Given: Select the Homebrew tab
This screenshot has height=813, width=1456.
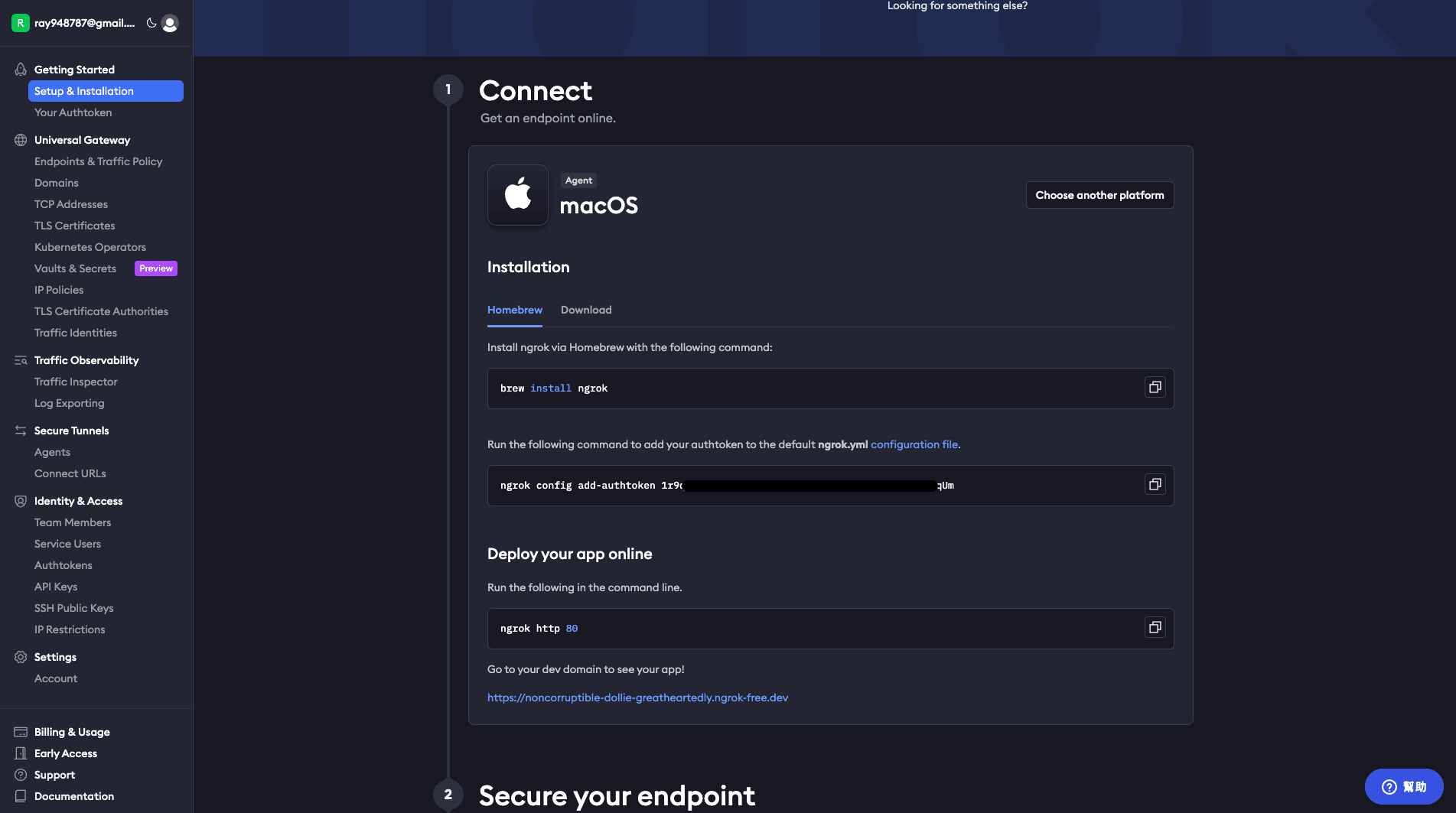Looking at the screenshot, I should click(515, 310).
